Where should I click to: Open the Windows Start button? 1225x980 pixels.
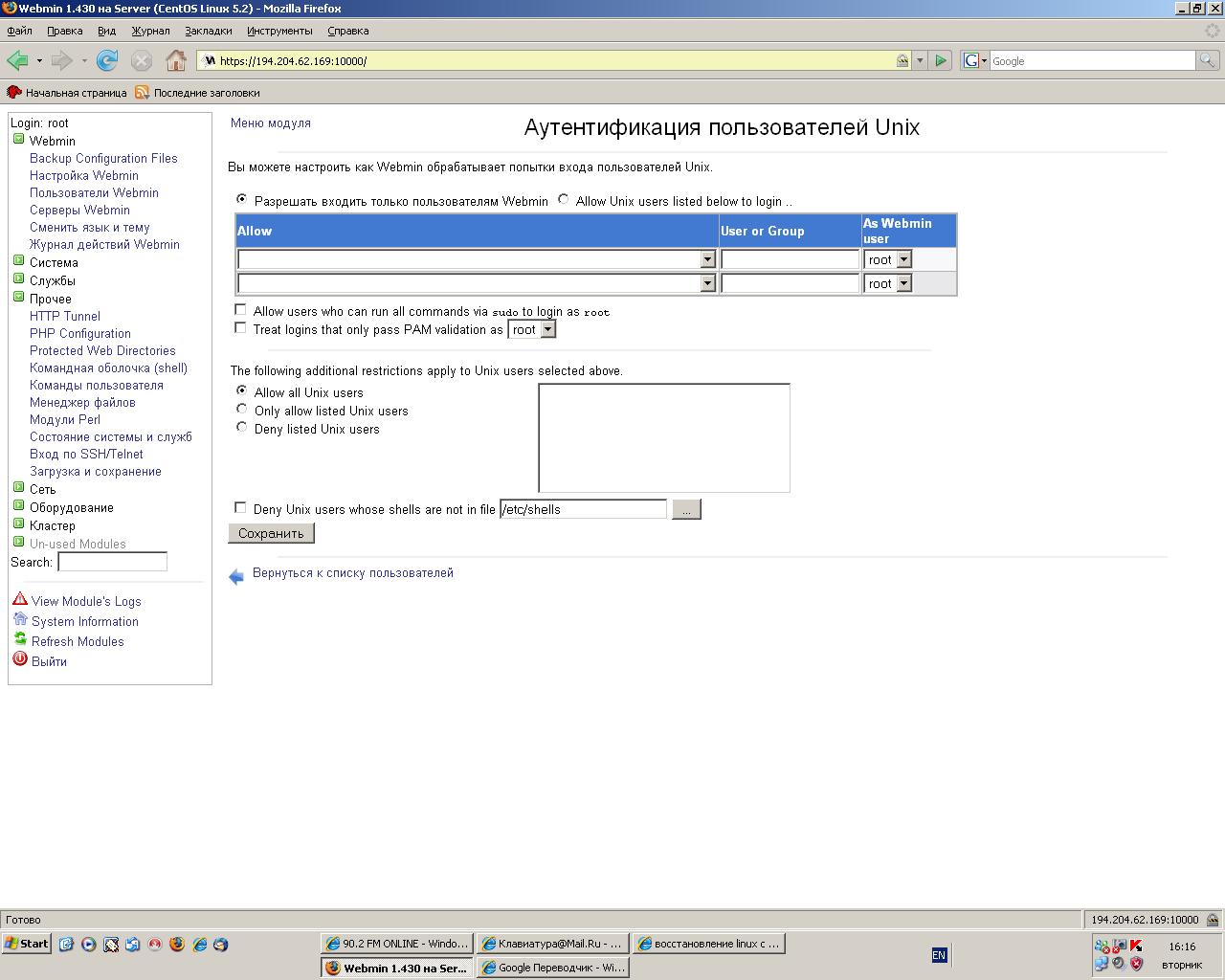(27, 944)
